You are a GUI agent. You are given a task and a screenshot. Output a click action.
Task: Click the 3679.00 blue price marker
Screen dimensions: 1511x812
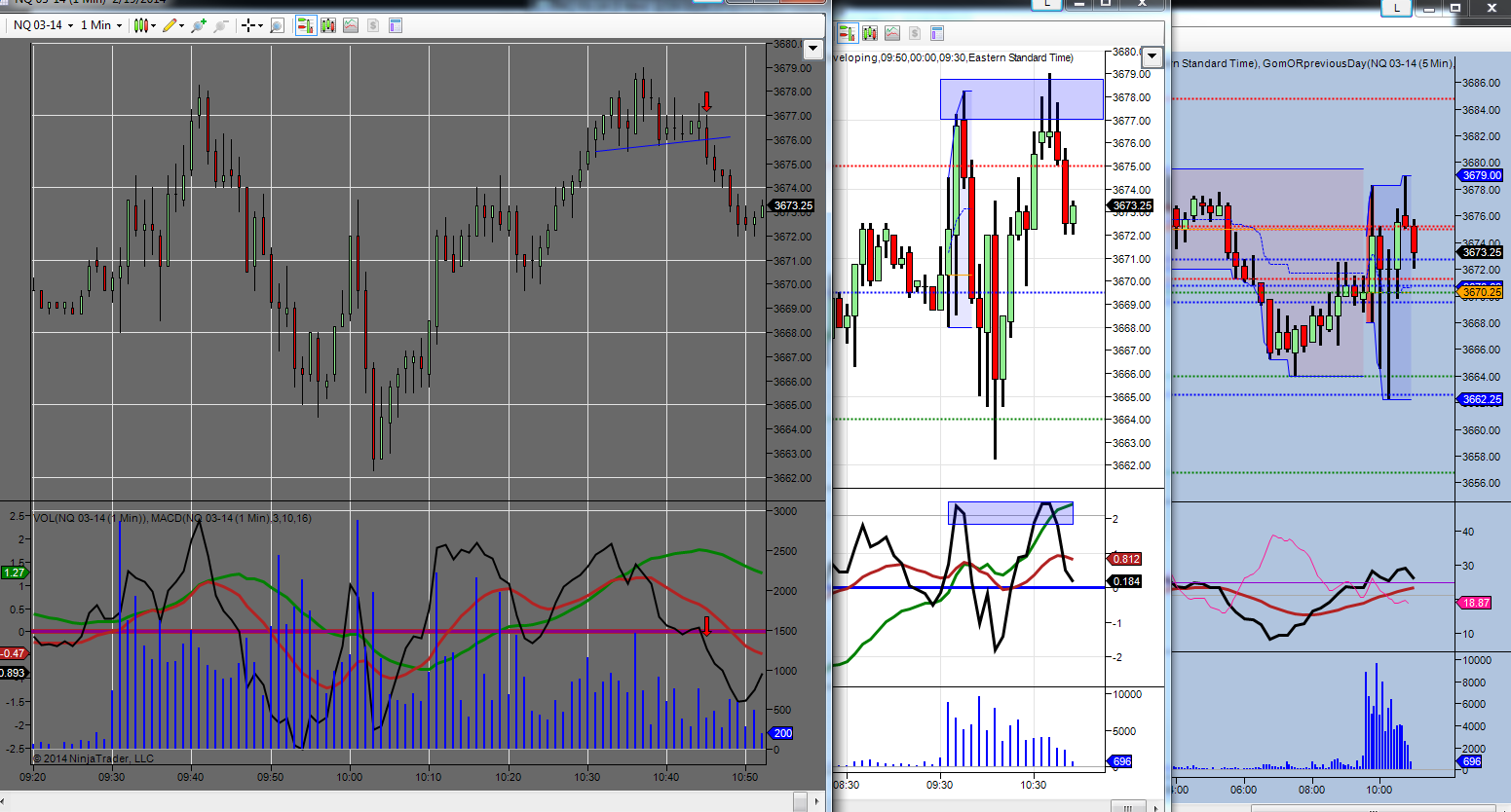[x=1482, y=175]
